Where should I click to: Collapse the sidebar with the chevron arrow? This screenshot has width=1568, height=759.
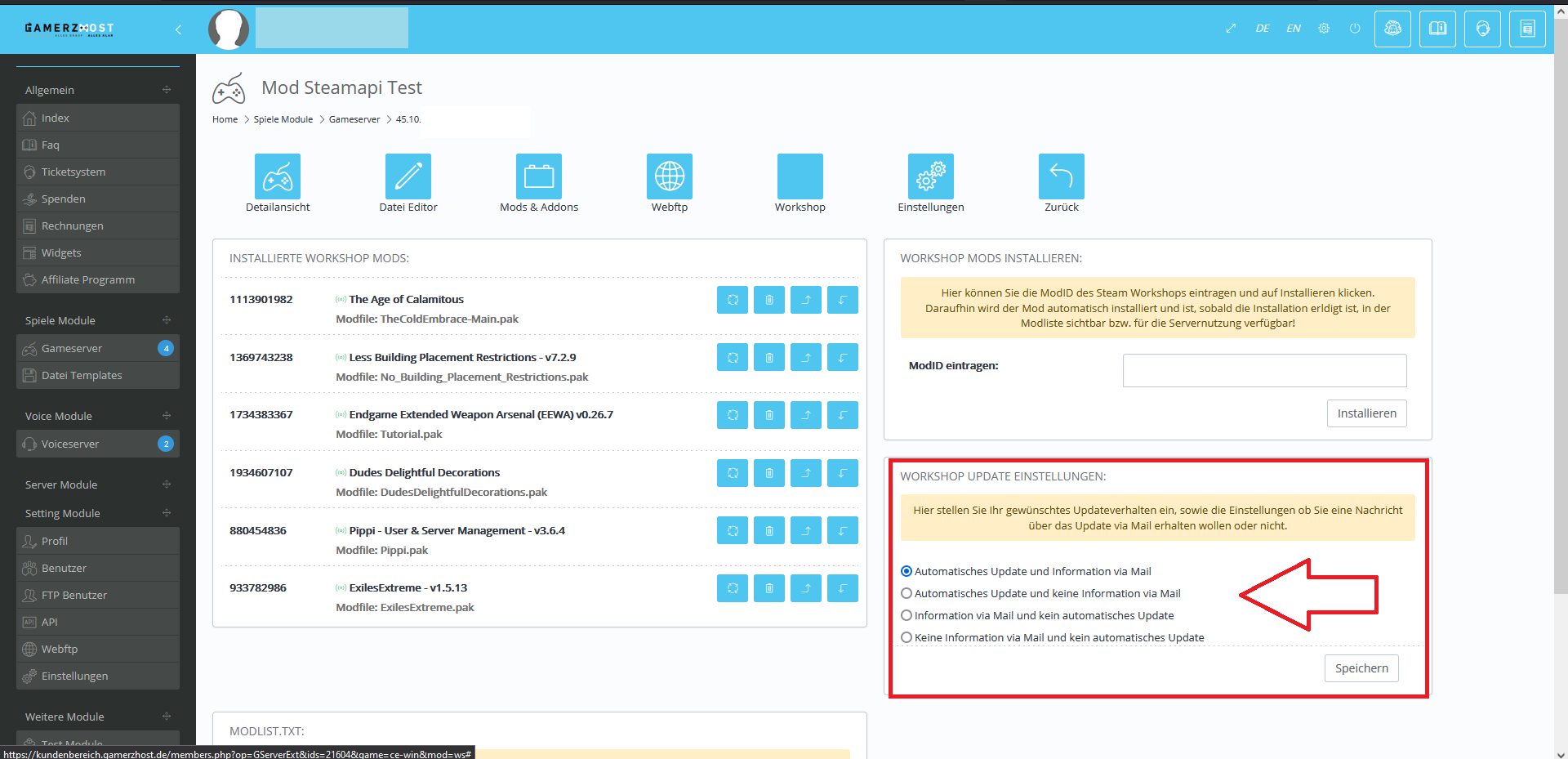[x=178, y=30]
